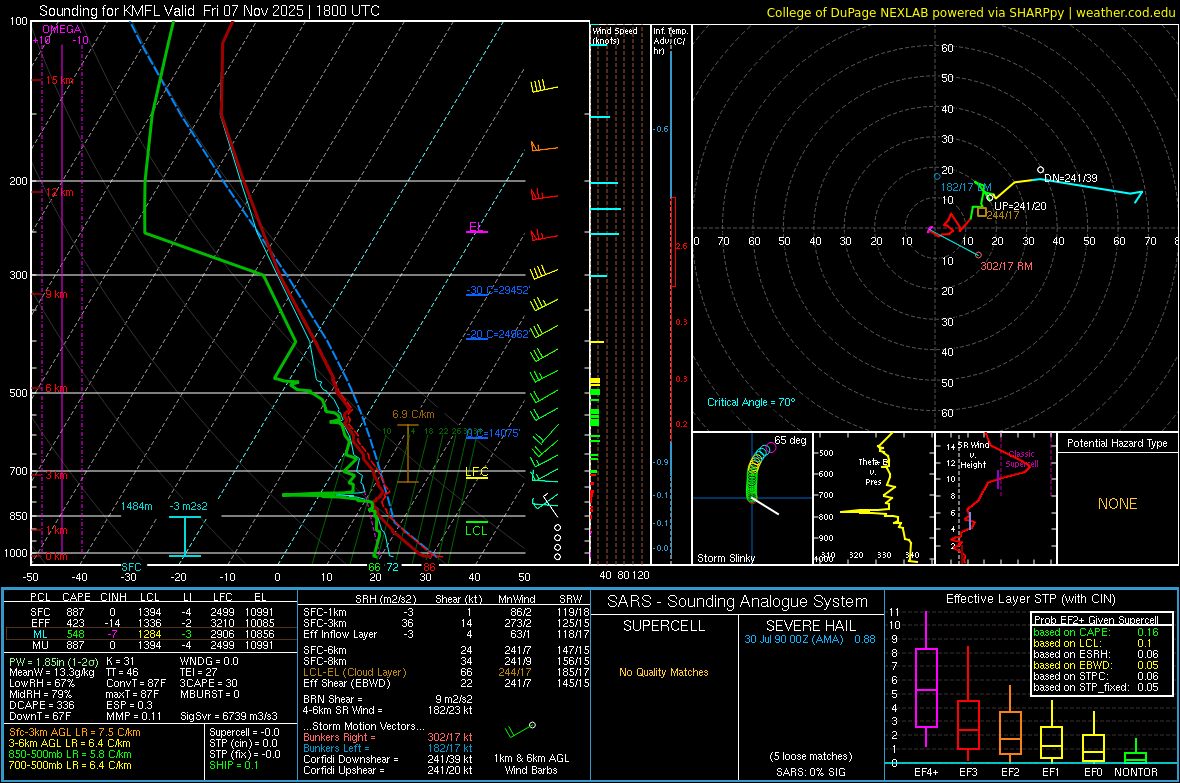Click the blue 'Bunkers Left =' entry
Screen dimensions: 1180x783
click(388, 748)
